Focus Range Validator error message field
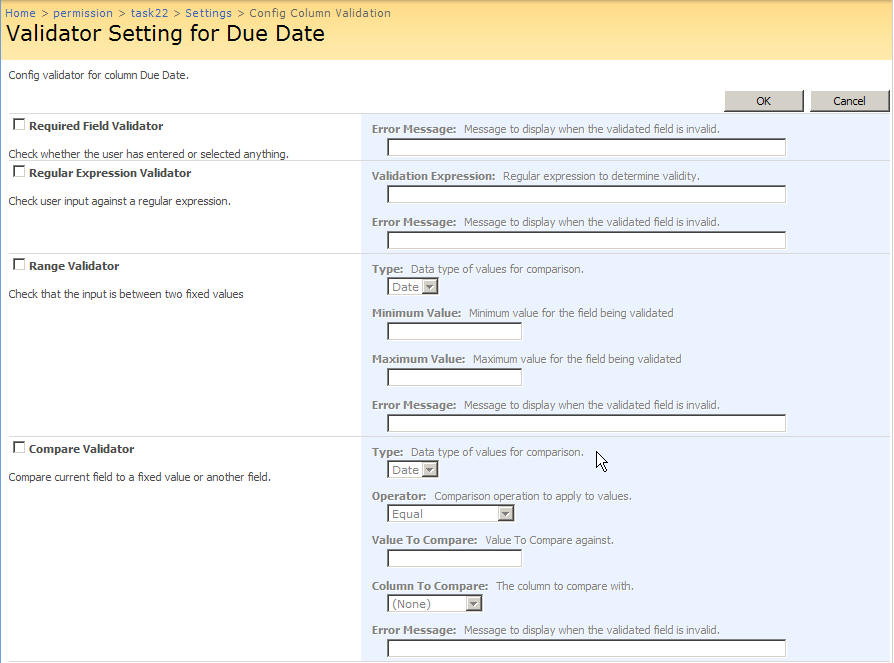Screen dimensions: 894x663 click(x=586, y=423)
